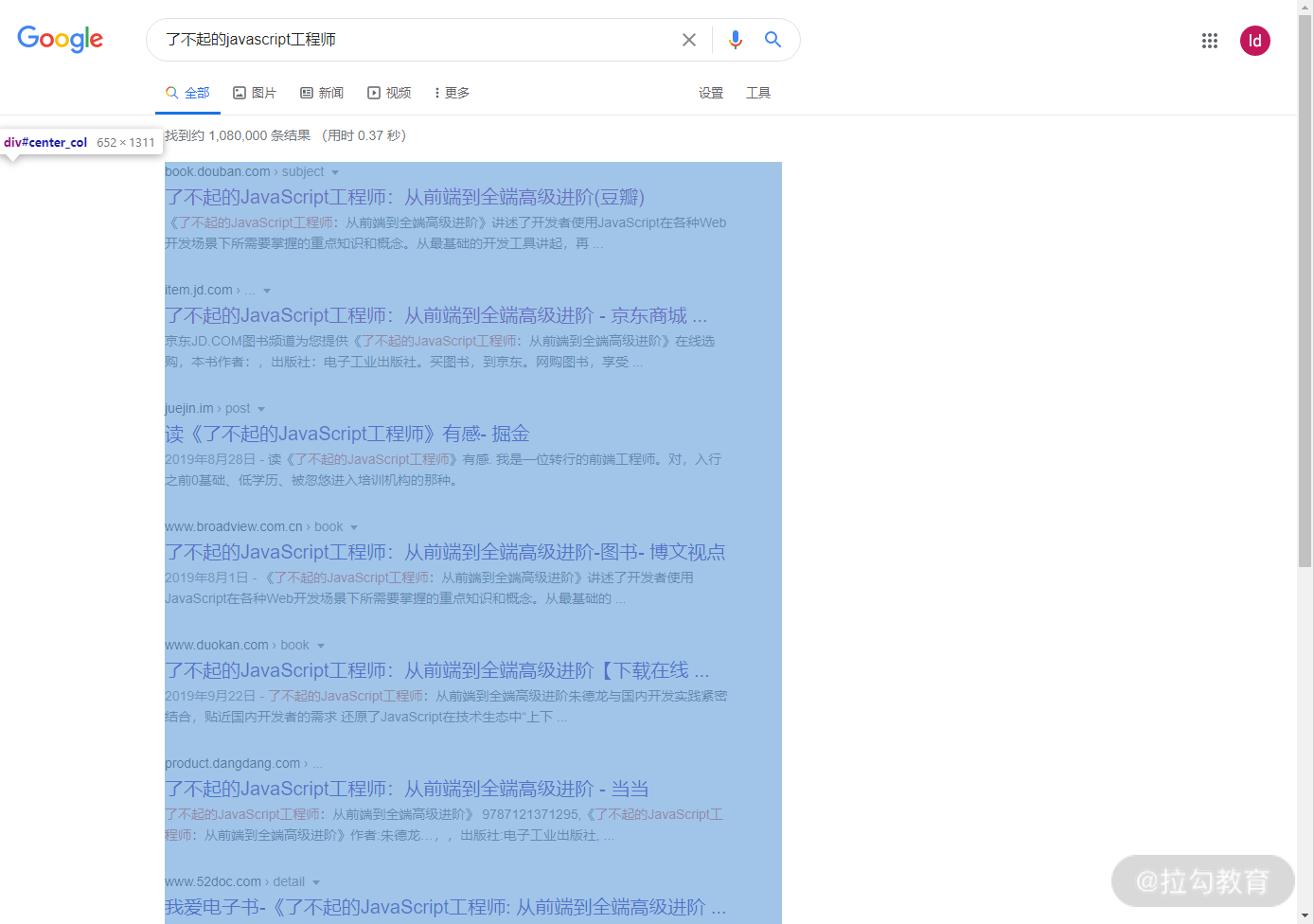
Task: Click the book.douban.com URL breadcrumb
Action: (244, 171)
